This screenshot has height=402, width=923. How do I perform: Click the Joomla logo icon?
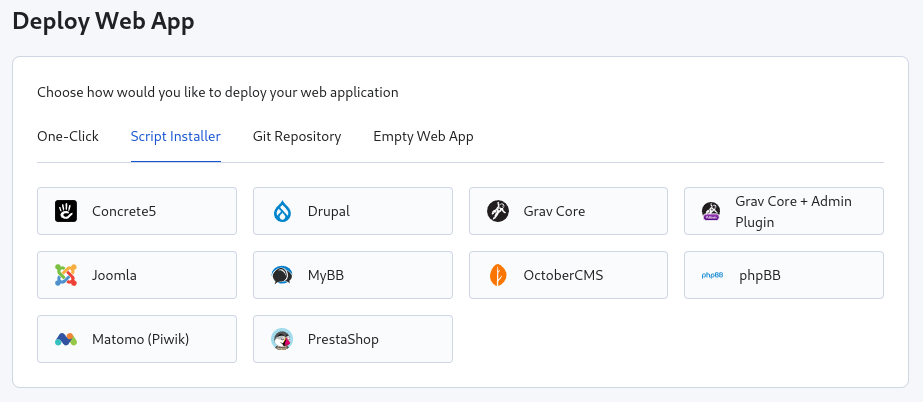point(66,275)
